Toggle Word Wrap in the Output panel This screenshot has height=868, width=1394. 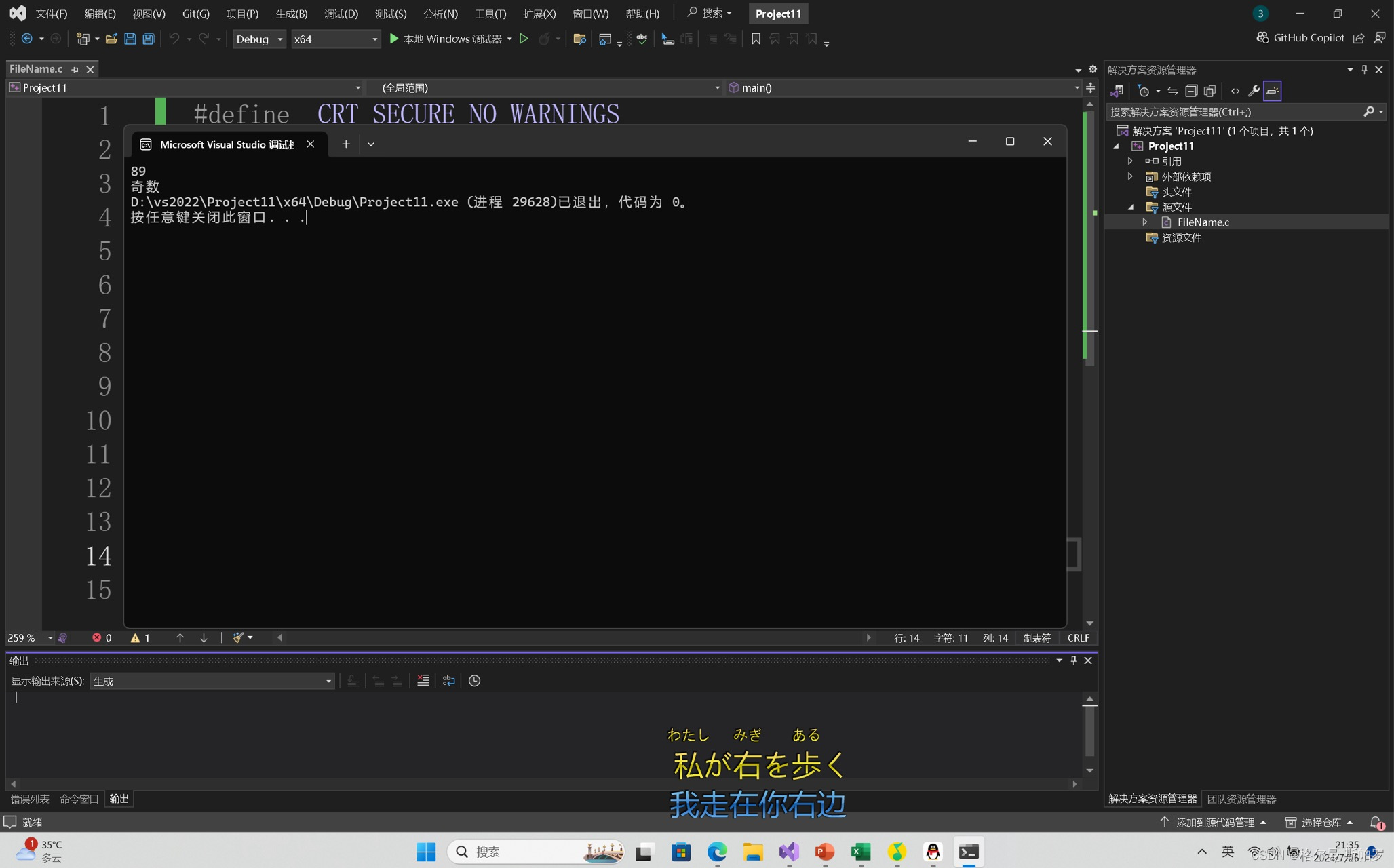tap(448, 680)
